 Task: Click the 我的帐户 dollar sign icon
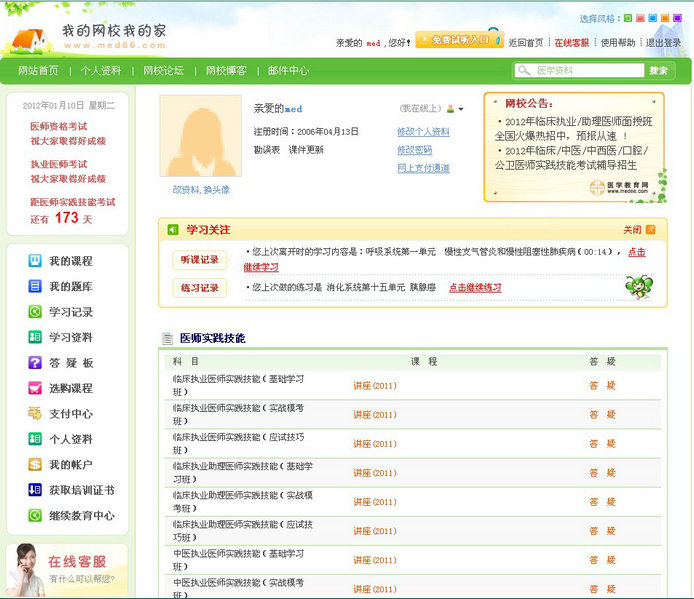(x=35, y=465)
